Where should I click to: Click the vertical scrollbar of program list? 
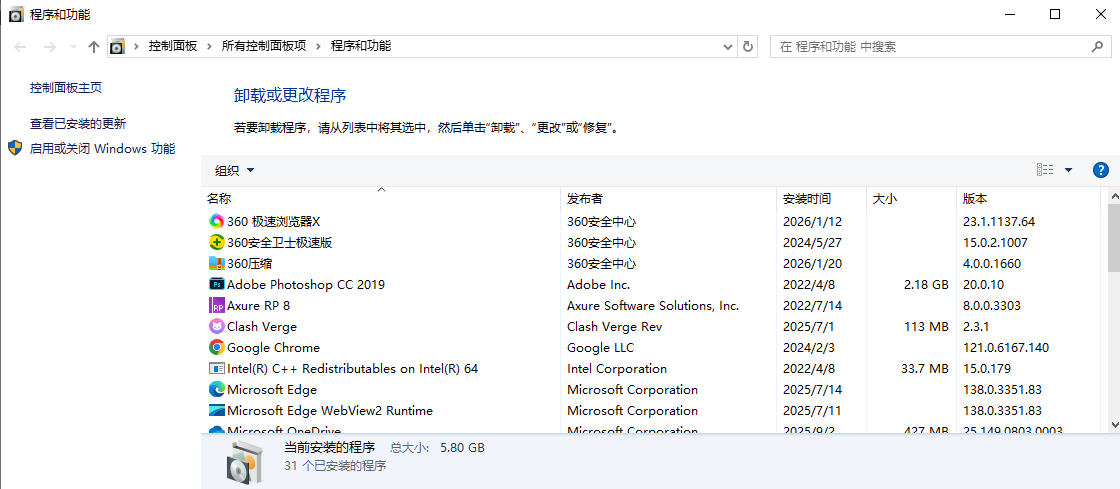[x=1113, y=240]
